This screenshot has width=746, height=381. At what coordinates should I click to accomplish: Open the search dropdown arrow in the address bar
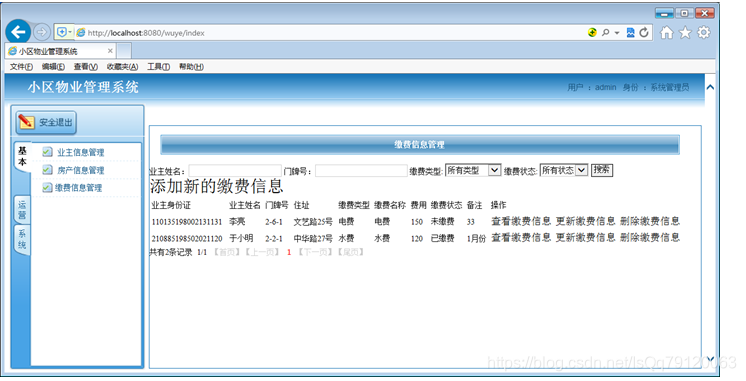pos(617,33)
